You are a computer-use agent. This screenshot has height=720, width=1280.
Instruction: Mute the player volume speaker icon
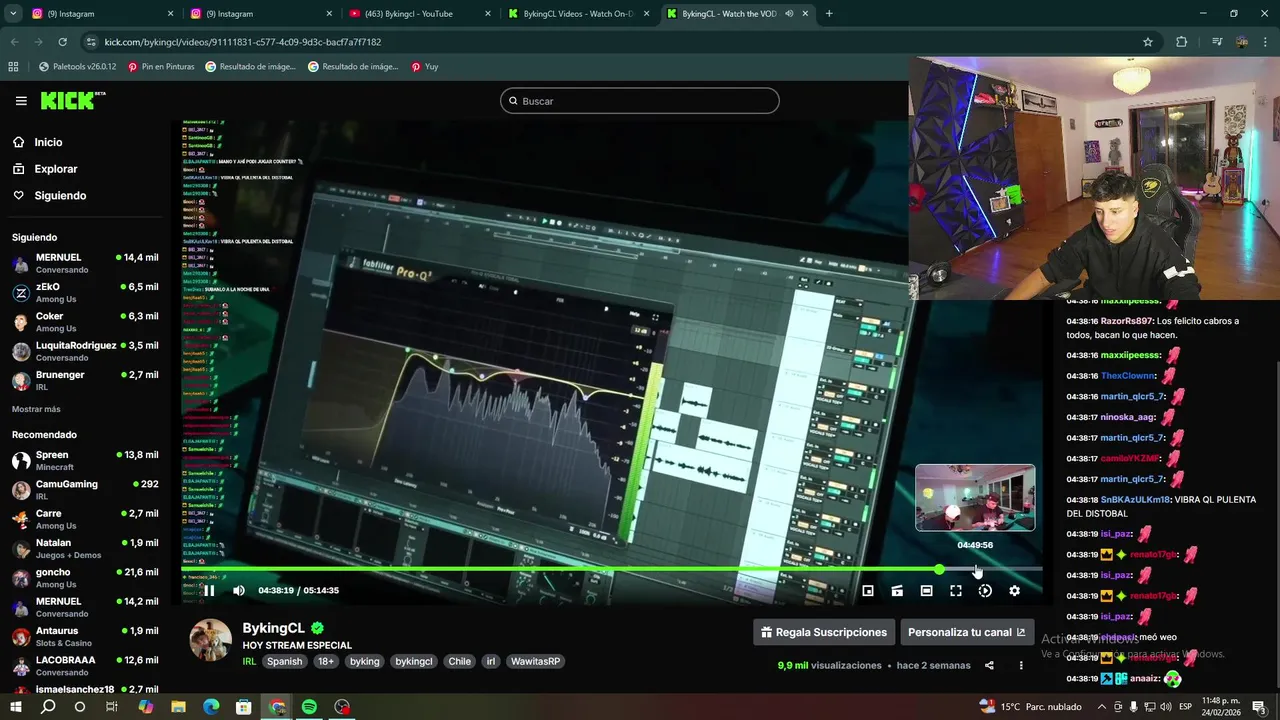pyautogui.click(x=239, y=590)
